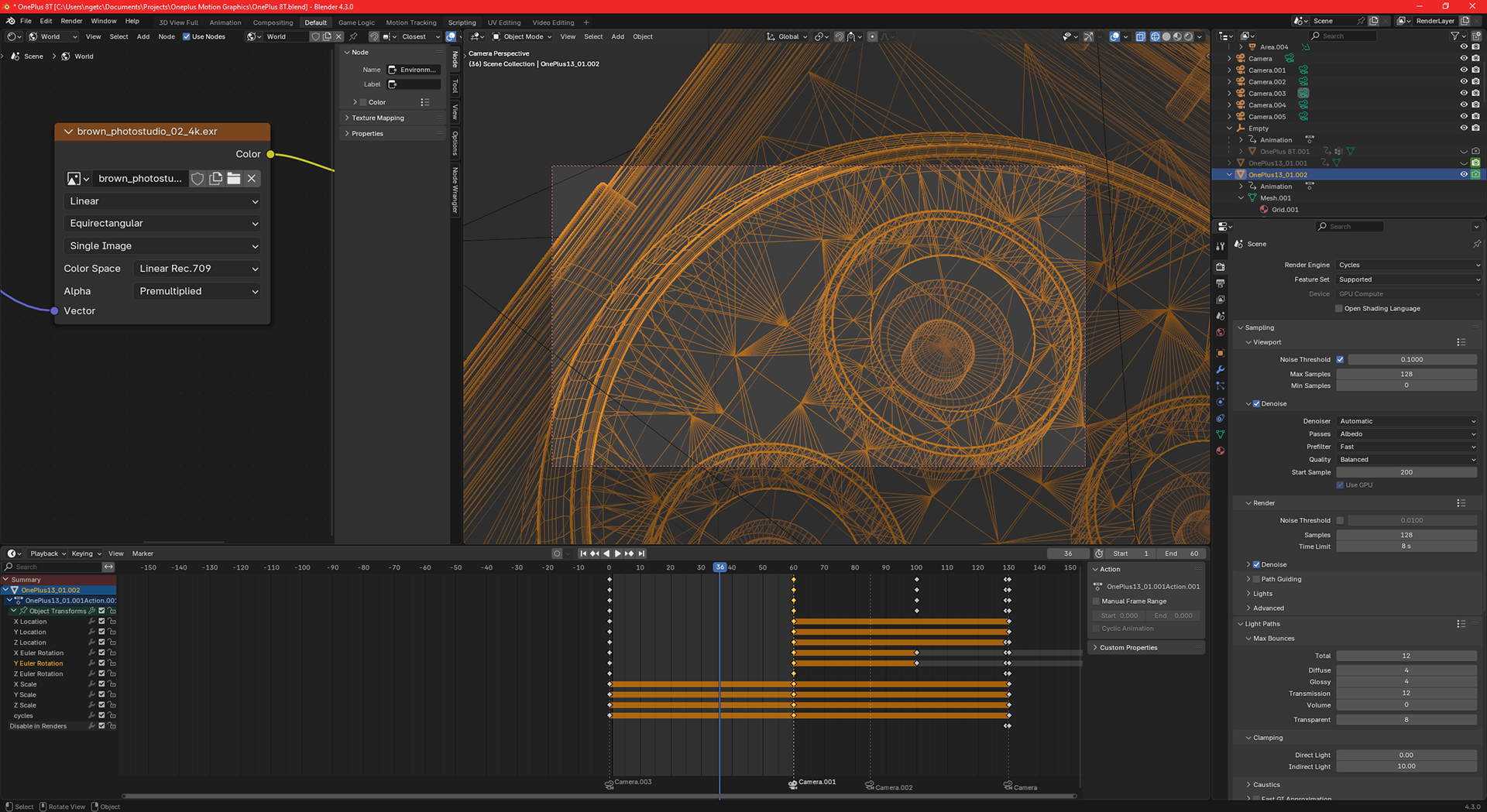The height and width of the screenshot is (812, 1487).
Task: Switch viewport to wireframe shading
Action: point(1155,36)
